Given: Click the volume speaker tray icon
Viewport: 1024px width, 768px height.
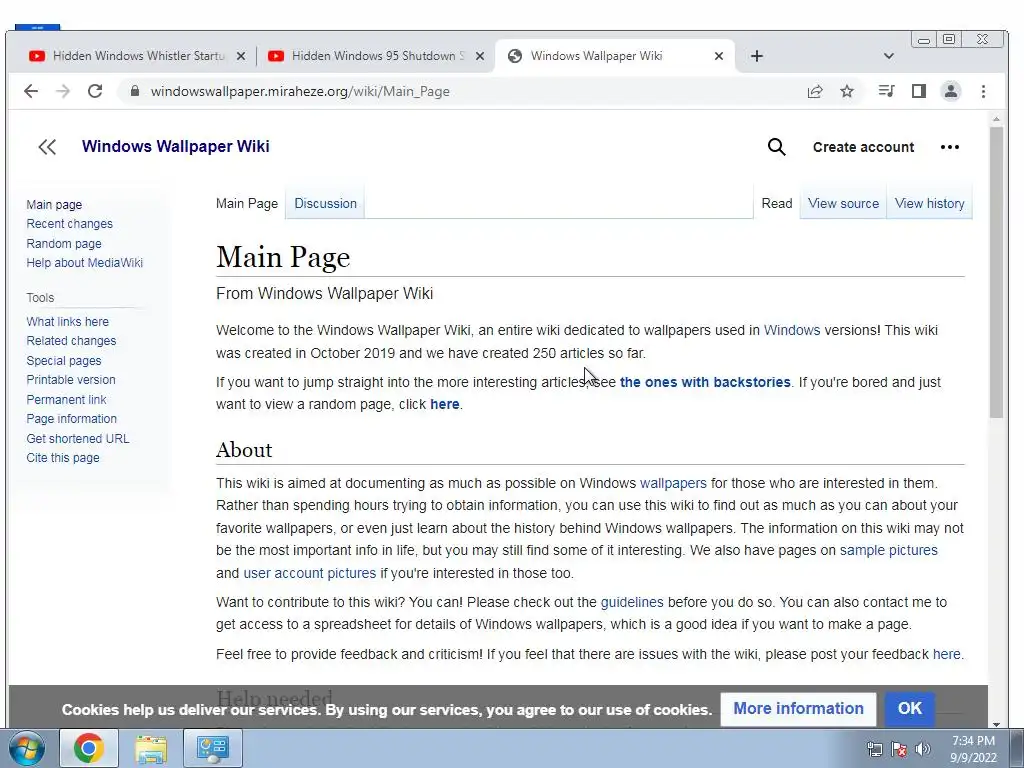Looking at the screenshot, I should 922,749.
